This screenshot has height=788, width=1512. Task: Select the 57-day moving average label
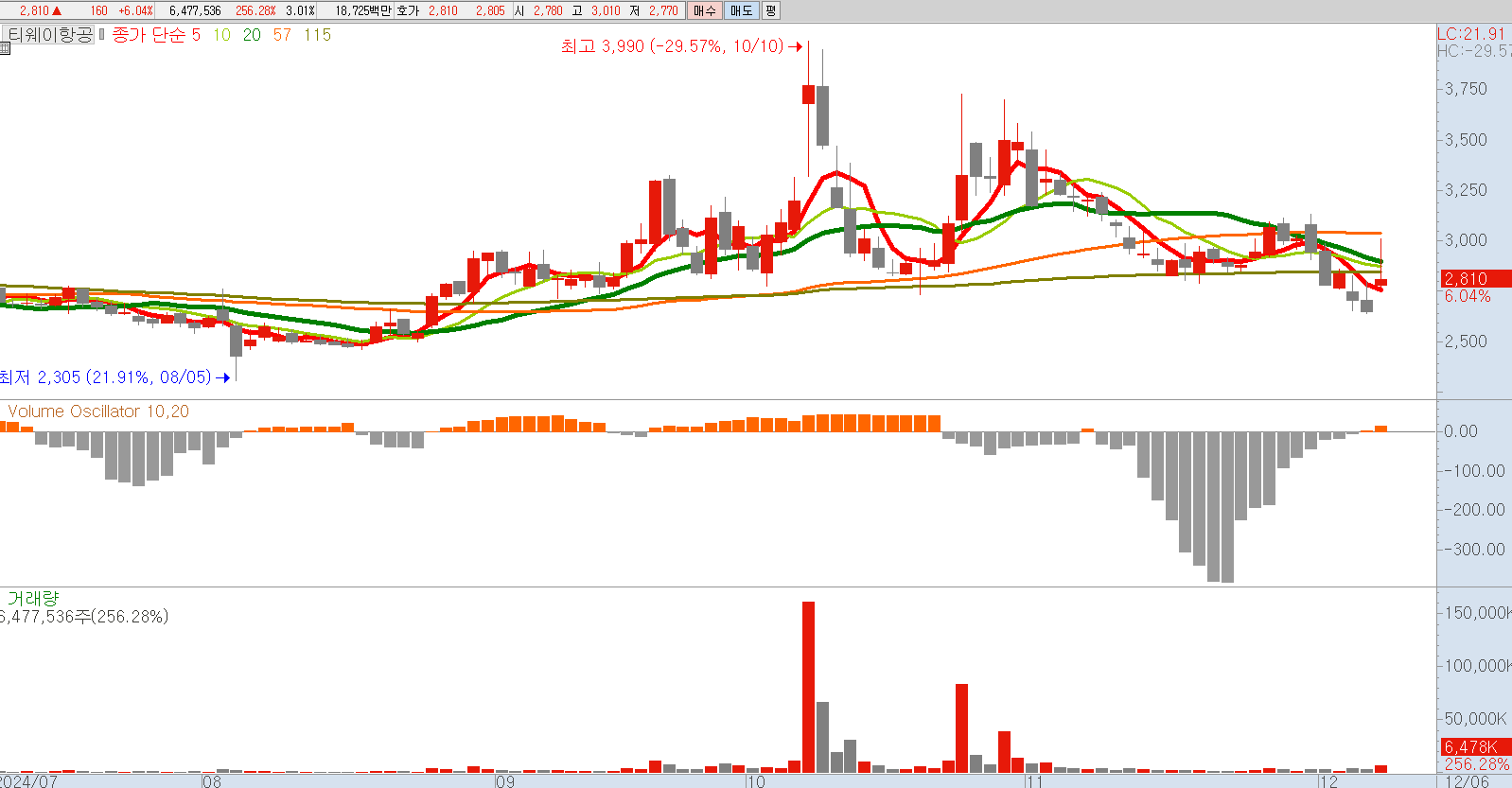282,35
